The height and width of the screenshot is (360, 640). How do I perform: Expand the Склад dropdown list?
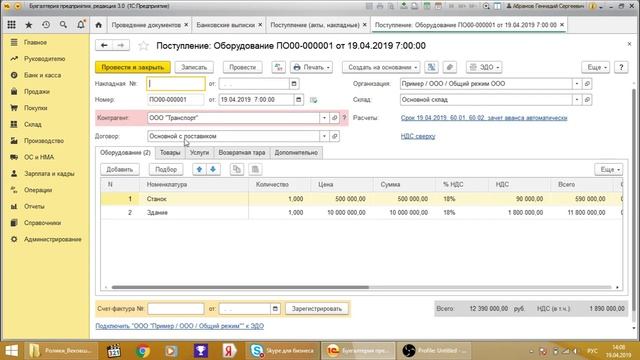577,100
